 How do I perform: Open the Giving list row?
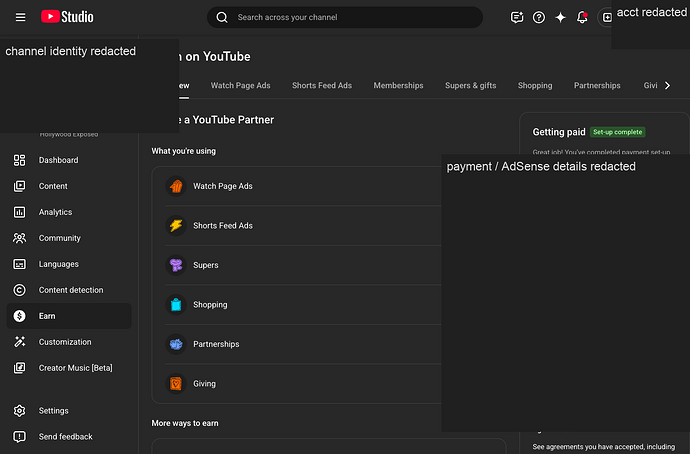pyautogui.click(x=303, y=384)
